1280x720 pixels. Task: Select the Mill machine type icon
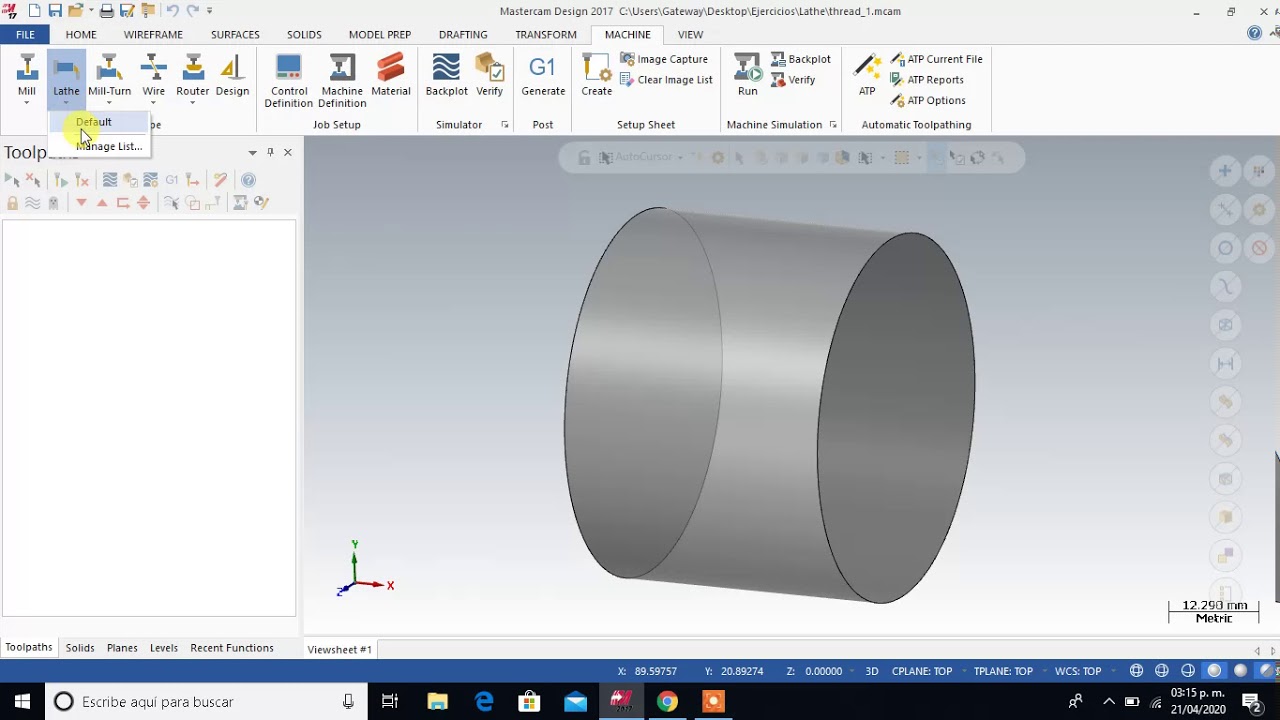27,77
